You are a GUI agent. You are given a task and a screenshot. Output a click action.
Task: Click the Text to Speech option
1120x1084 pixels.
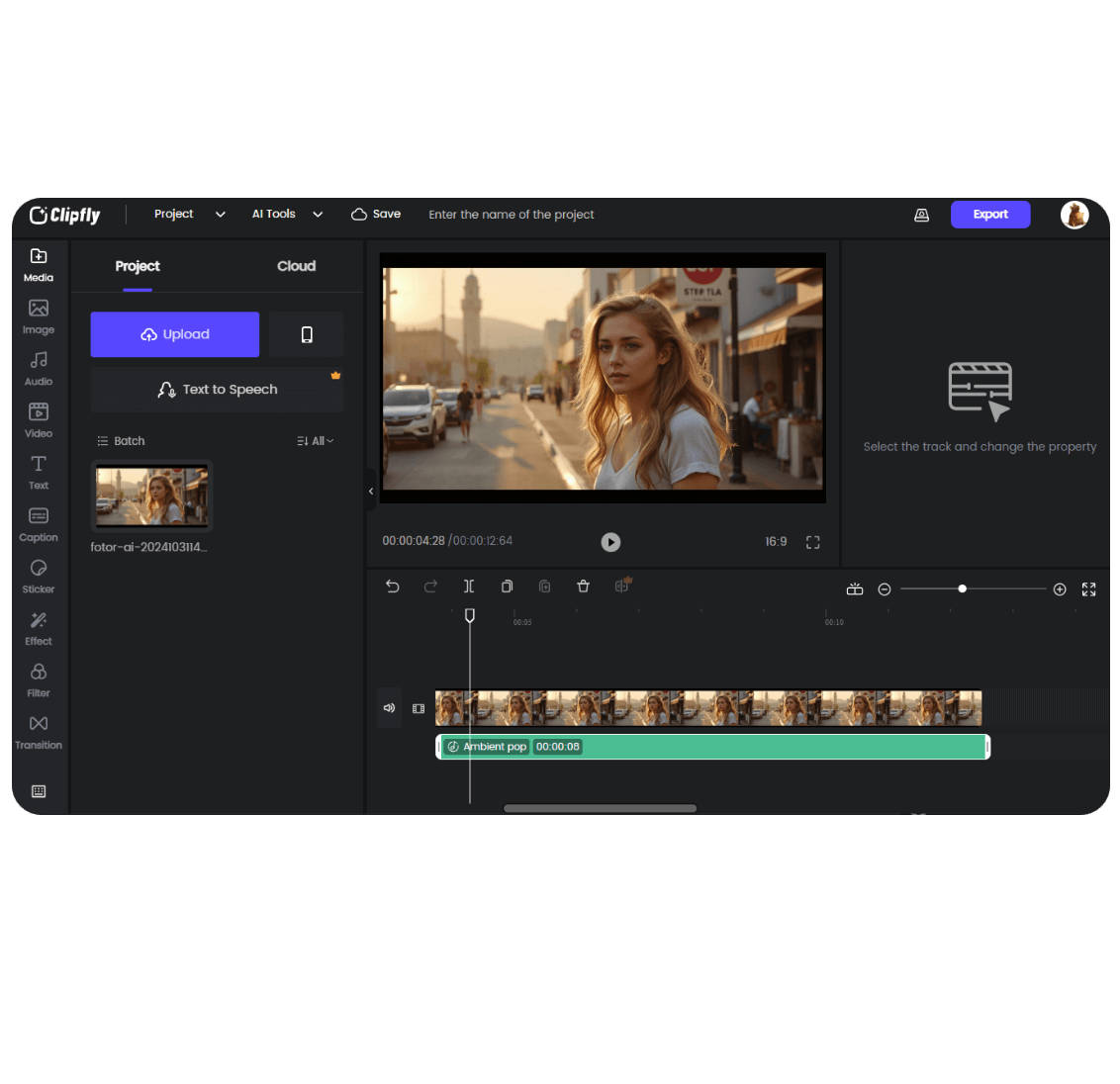pyautogui.click(x=217, y=389)
